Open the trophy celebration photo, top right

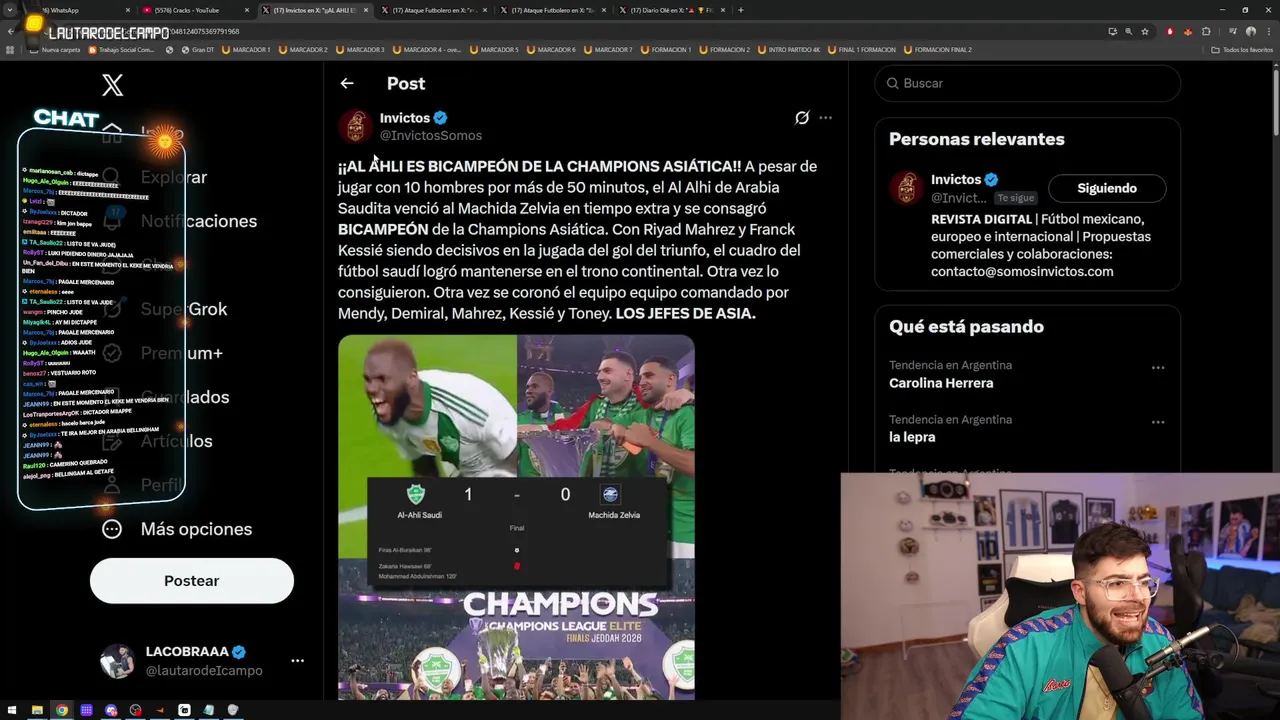coord(606,405)
